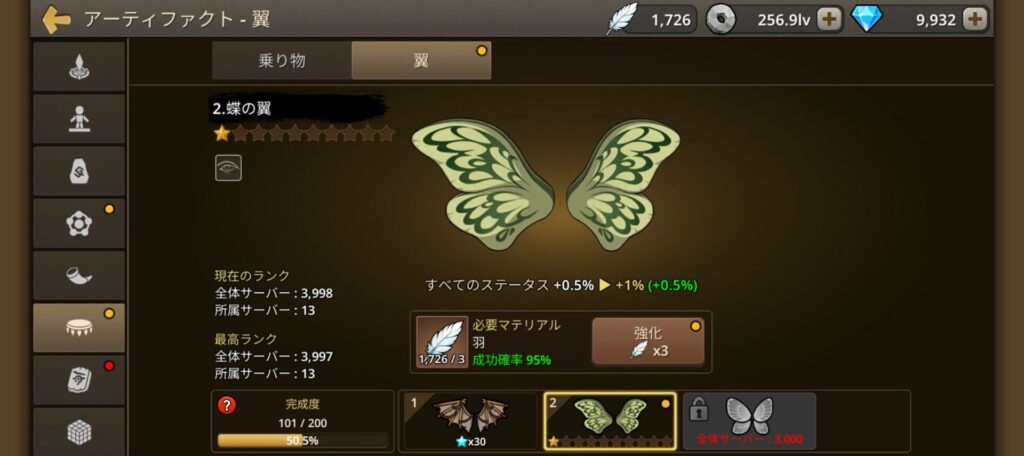Open the scroll card sidebar icon
The height and width of the screenshot is (456, 1024).
point(79,380)
